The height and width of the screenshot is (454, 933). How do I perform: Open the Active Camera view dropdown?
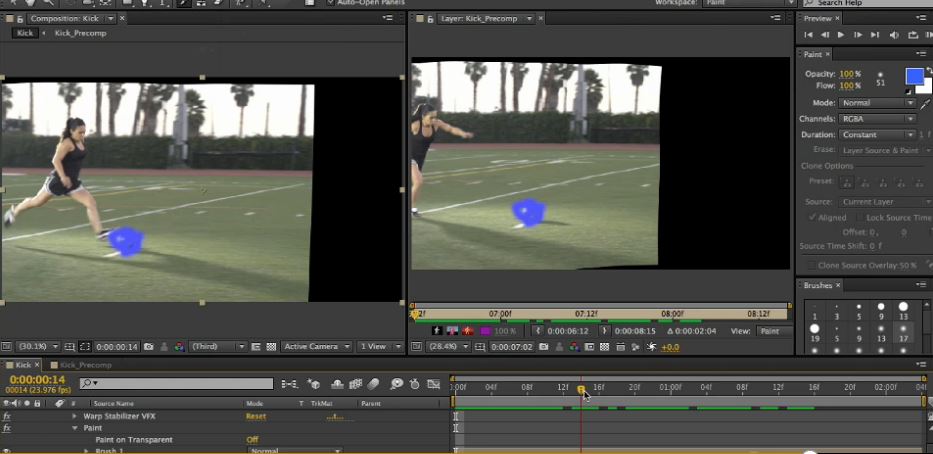[315, 346]
